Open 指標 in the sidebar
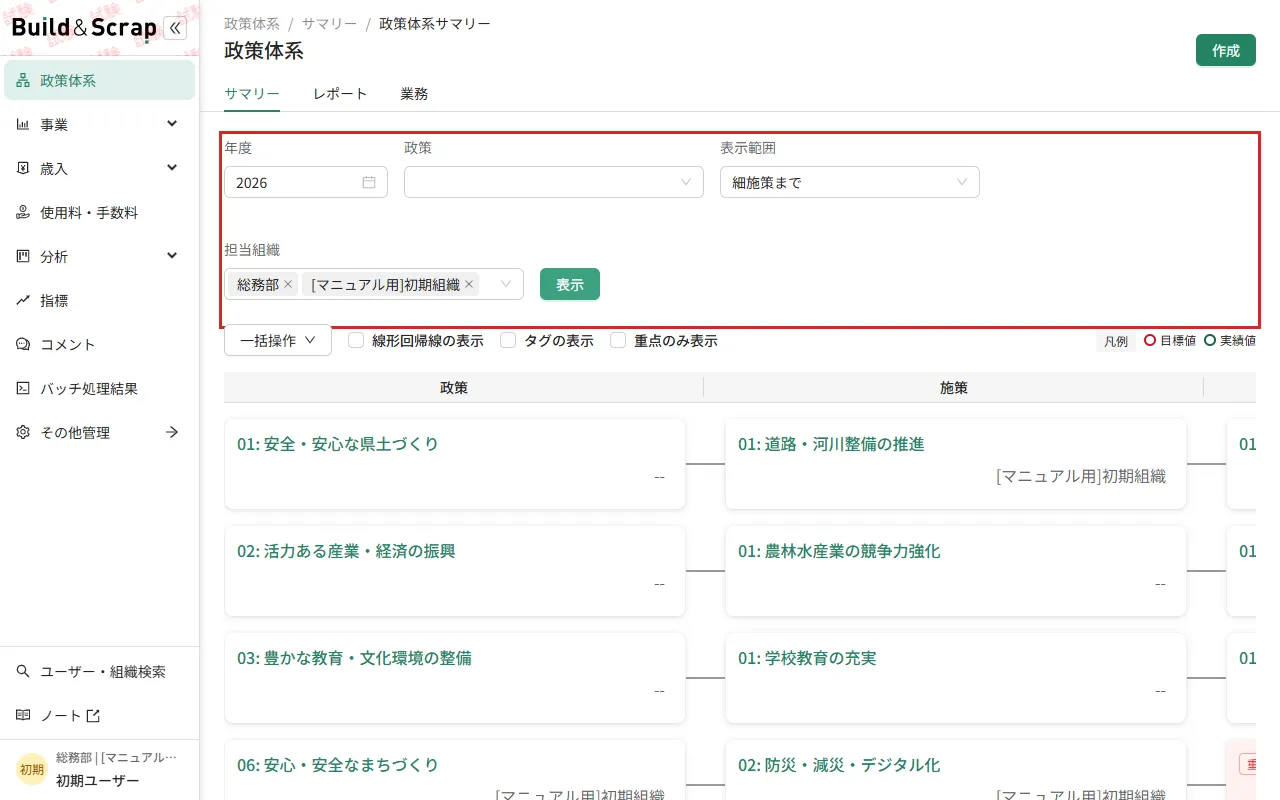1280x800 pixels. pyautogui.click(x=100, y=301)
